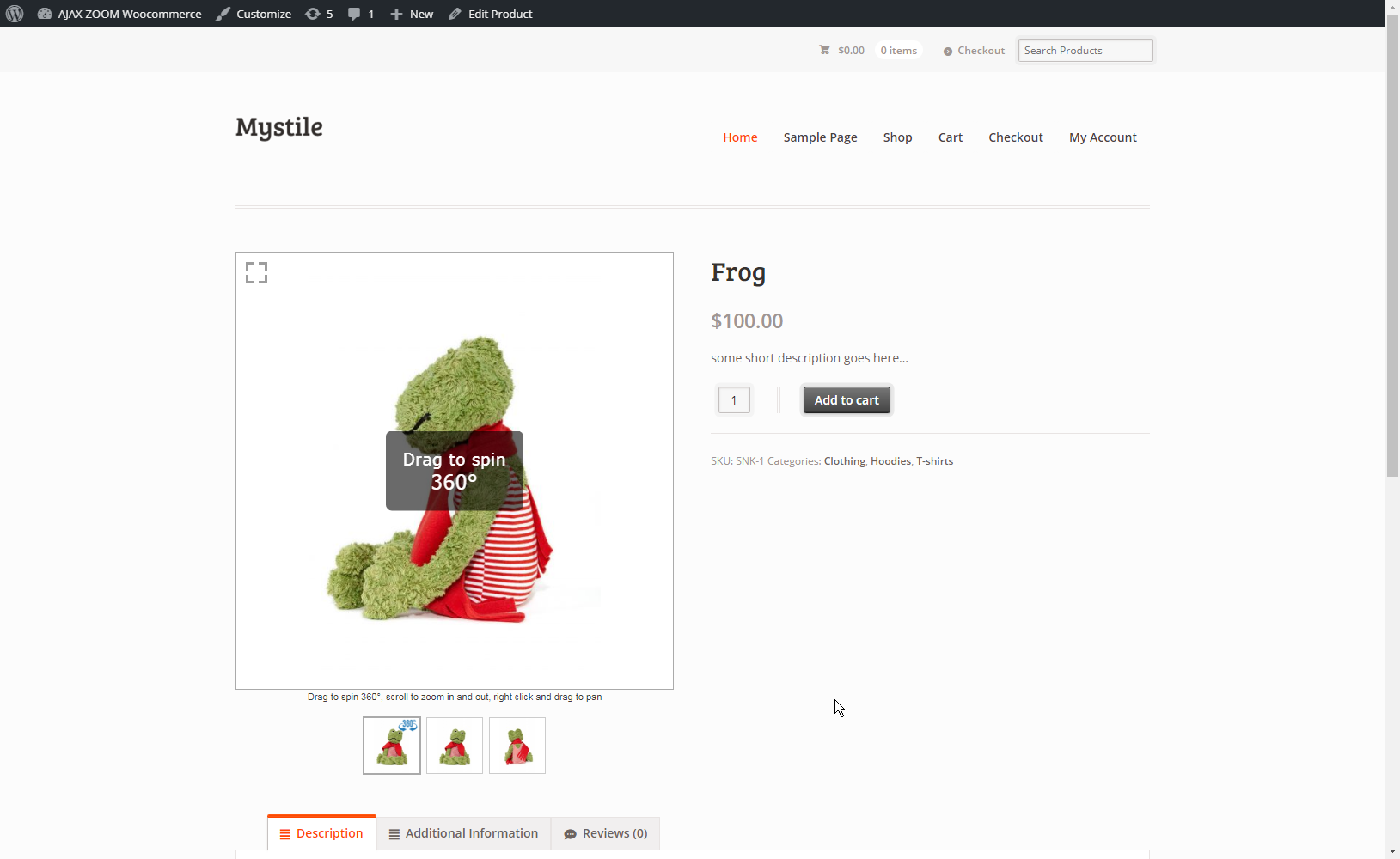Open the Reviews (0) tab
The image size is (1400, 859).
click(x=606, y=833)
